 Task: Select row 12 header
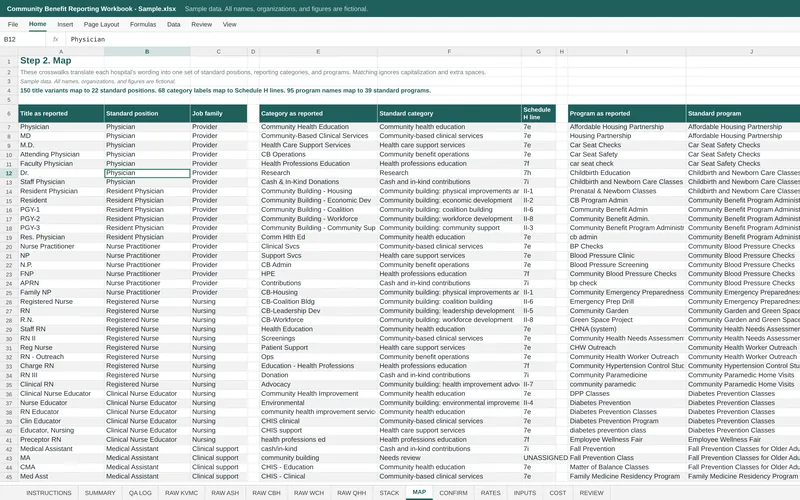tap(9, 173)
